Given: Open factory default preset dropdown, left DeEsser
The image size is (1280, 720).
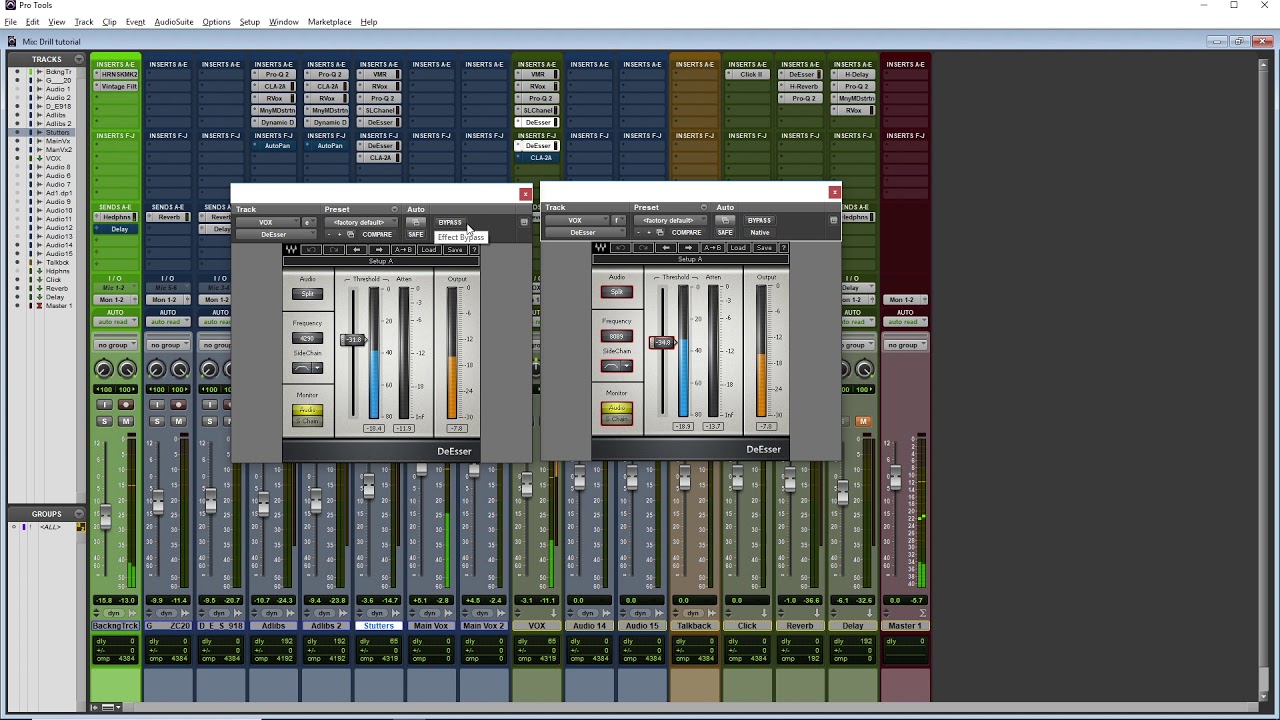Looking at the screenshot, I should tap(361, 222).
